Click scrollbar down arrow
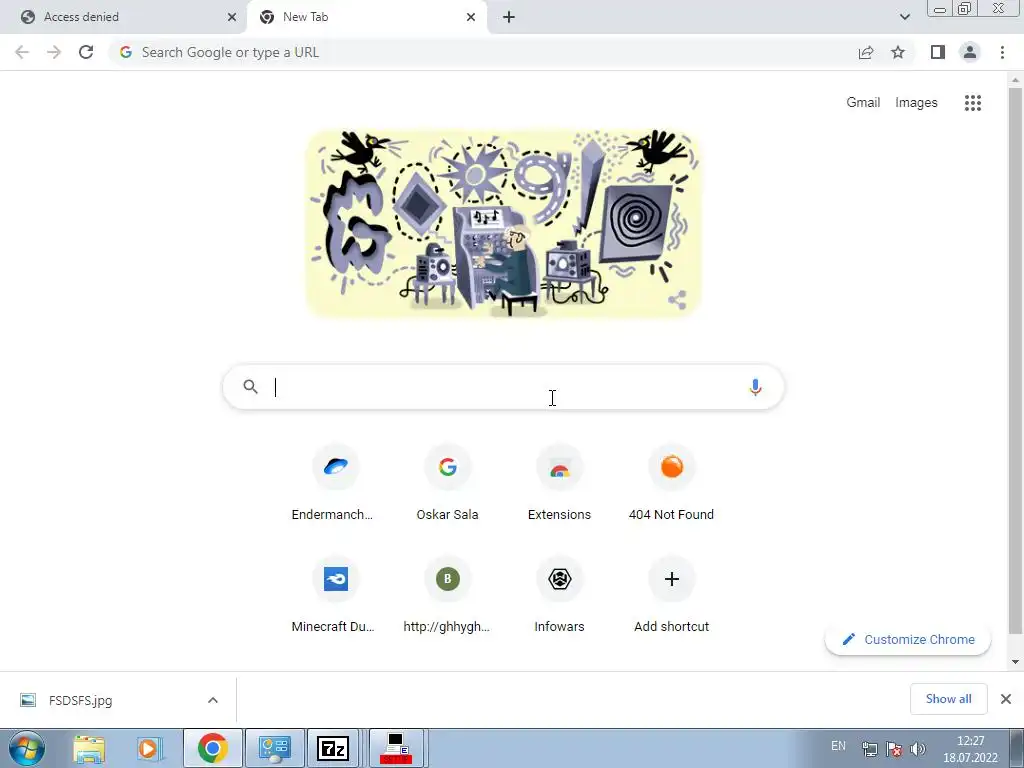Image resolution: width=1024 pixels, height=768 pixels. point(1015,662)
